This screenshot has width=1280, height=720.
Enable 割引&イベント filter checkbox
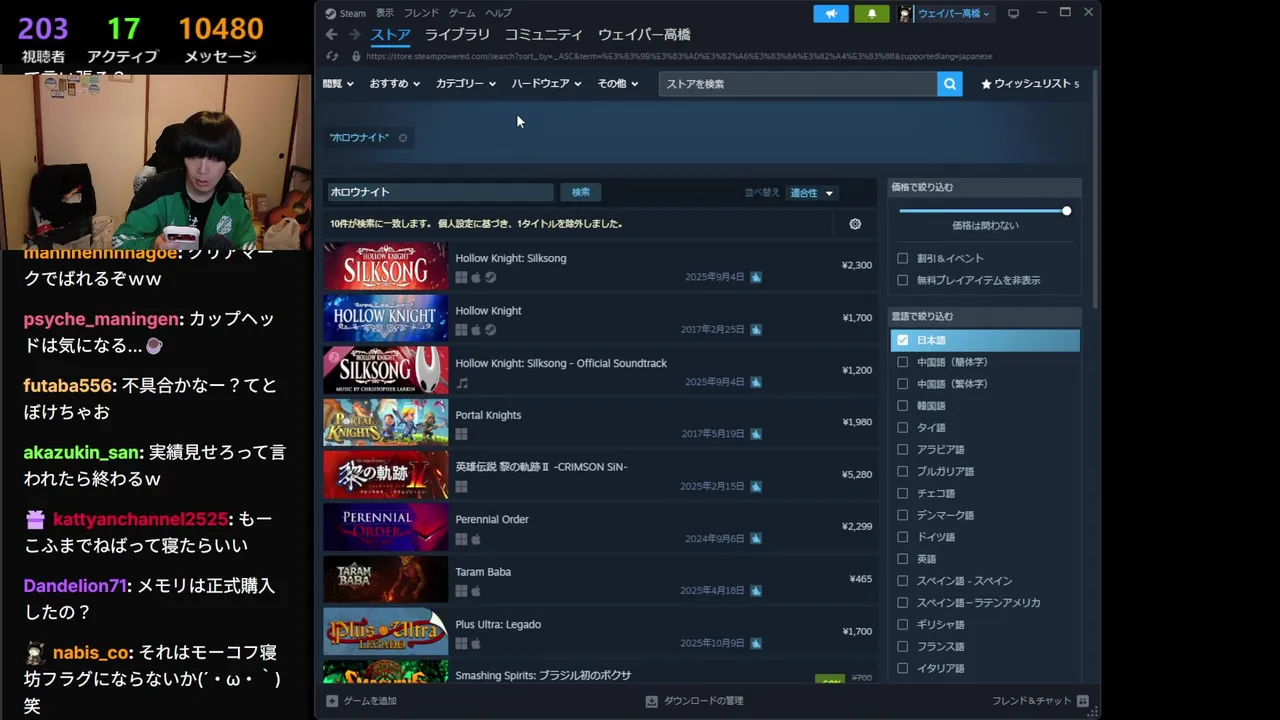[x=902, y=258]
